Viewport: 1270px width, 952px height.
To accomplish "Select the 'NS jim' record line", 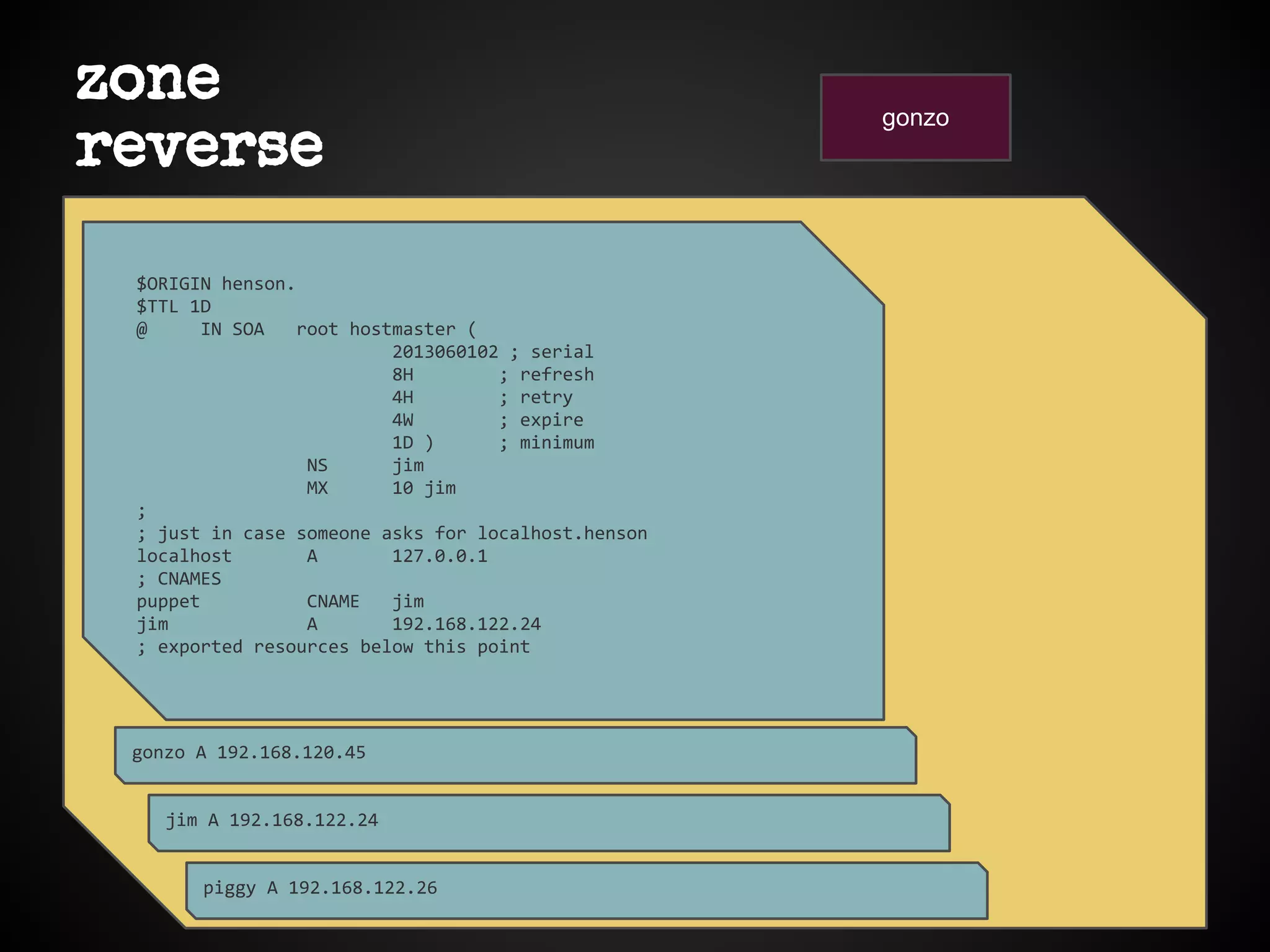I will click(365, 465).
